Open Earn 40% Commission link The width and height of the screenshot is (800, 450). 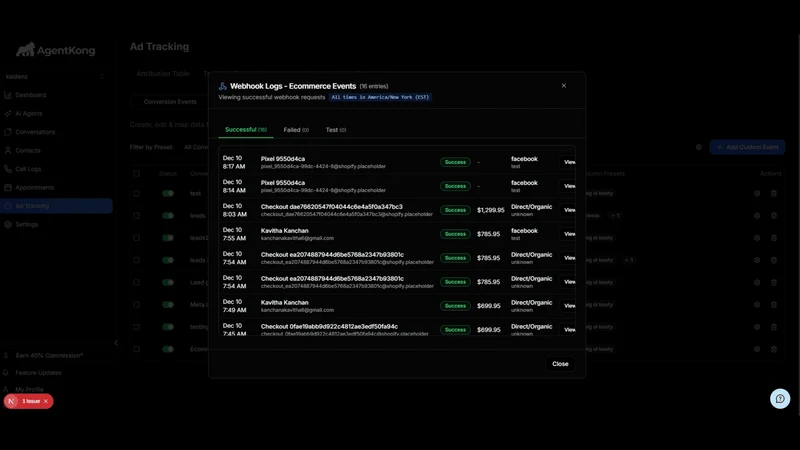(48, 355)
